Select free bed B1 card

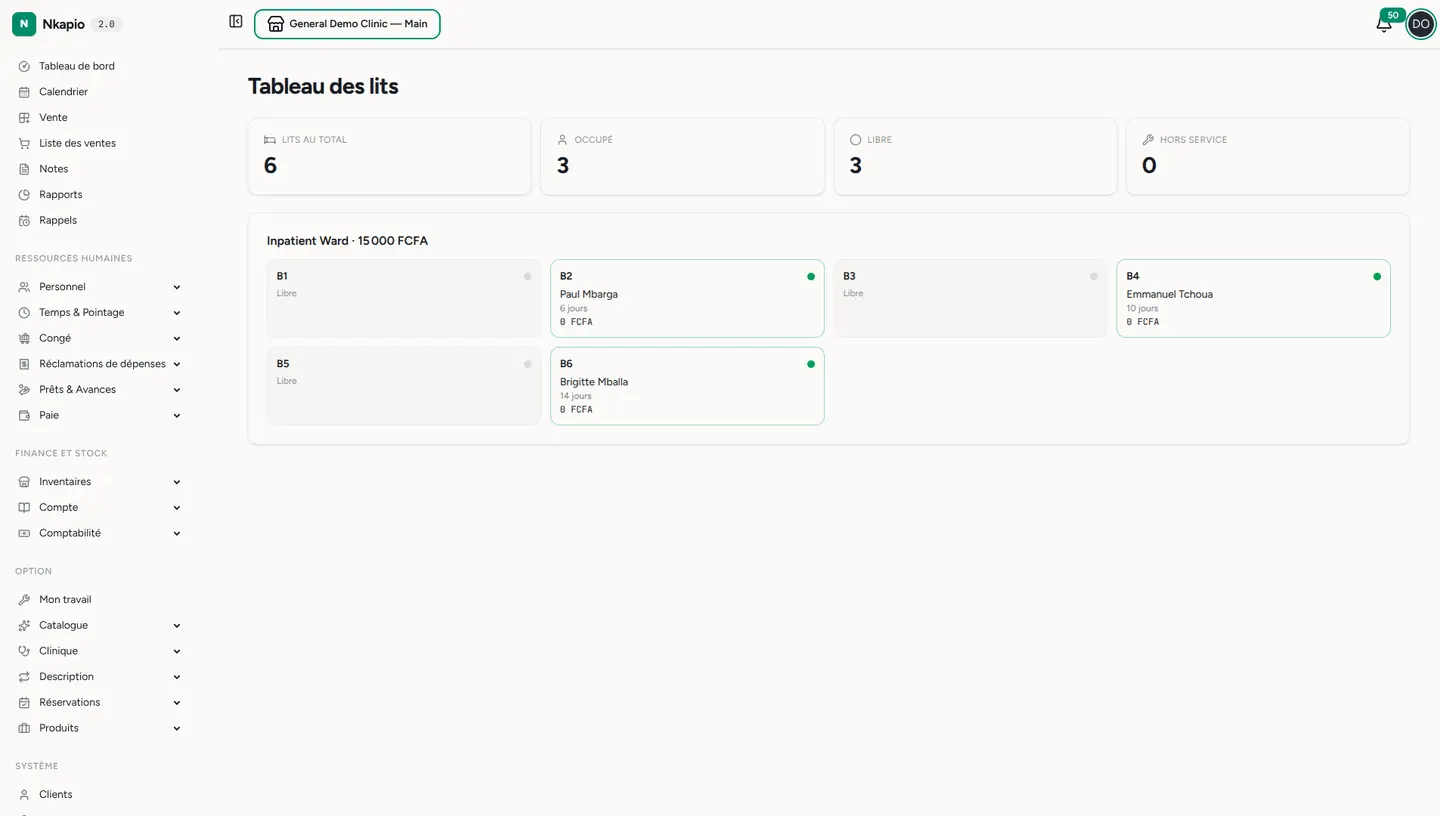point(404,298)
